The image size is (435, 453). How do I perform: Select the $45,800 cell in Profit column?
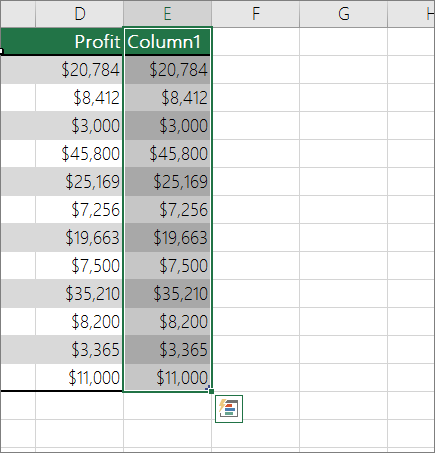point(79,154)
